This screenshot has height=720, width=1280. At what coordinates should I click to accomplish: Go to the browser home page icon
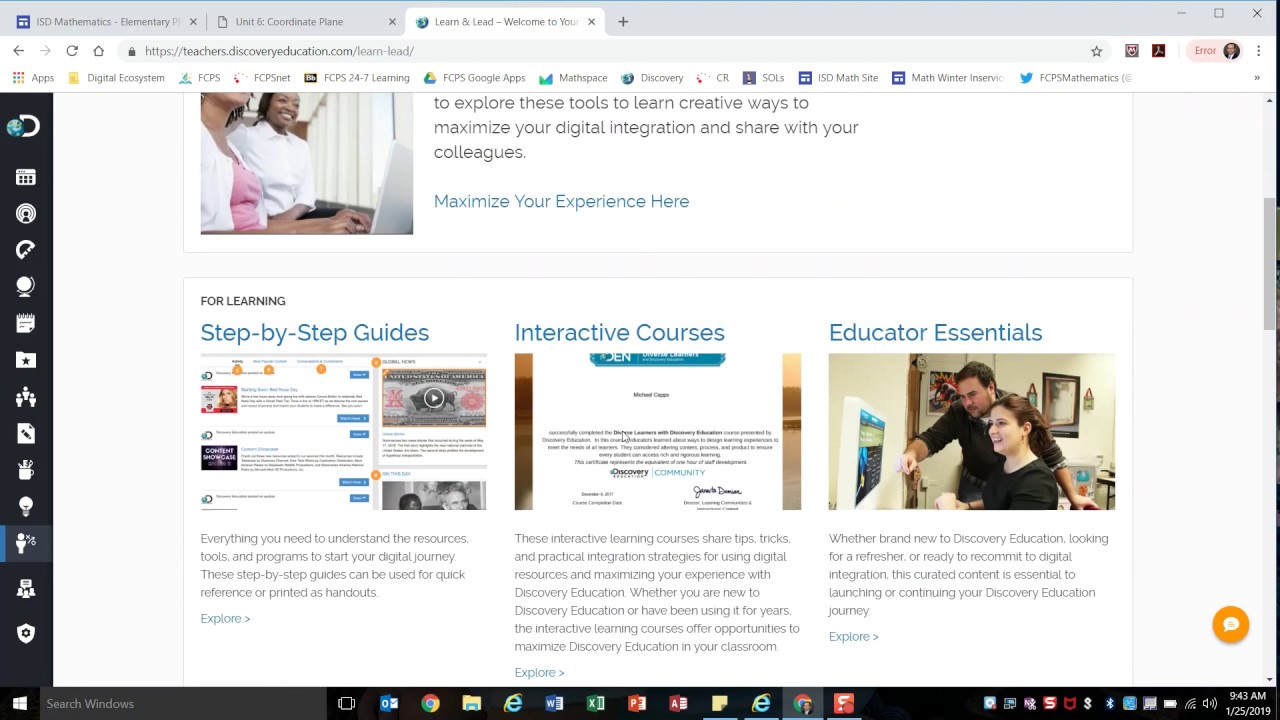98,51
